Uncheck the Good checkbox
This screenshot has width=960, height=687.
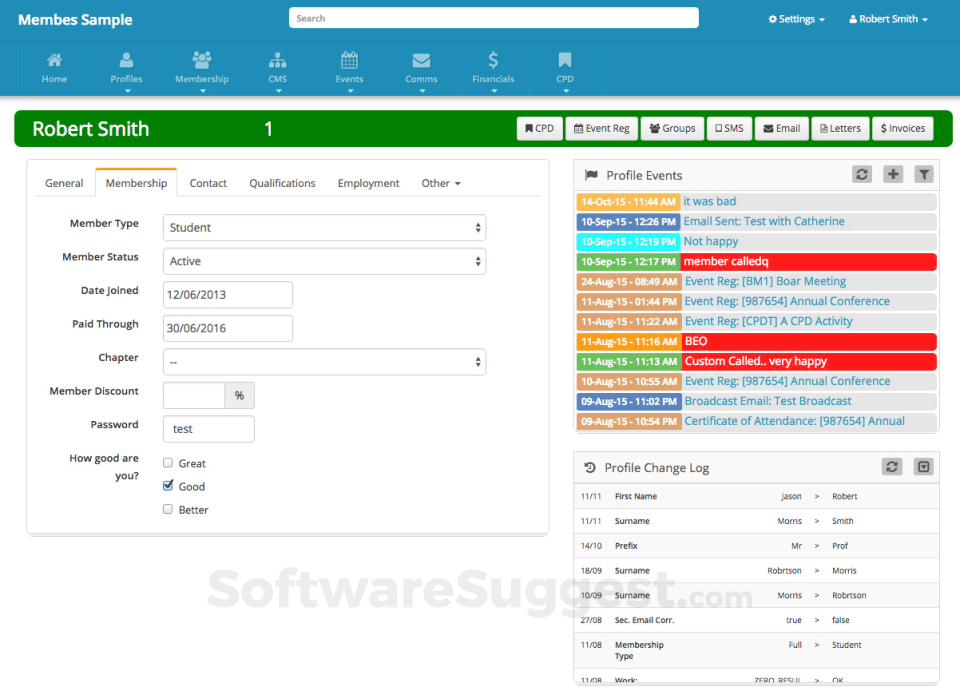pos(167,486)
